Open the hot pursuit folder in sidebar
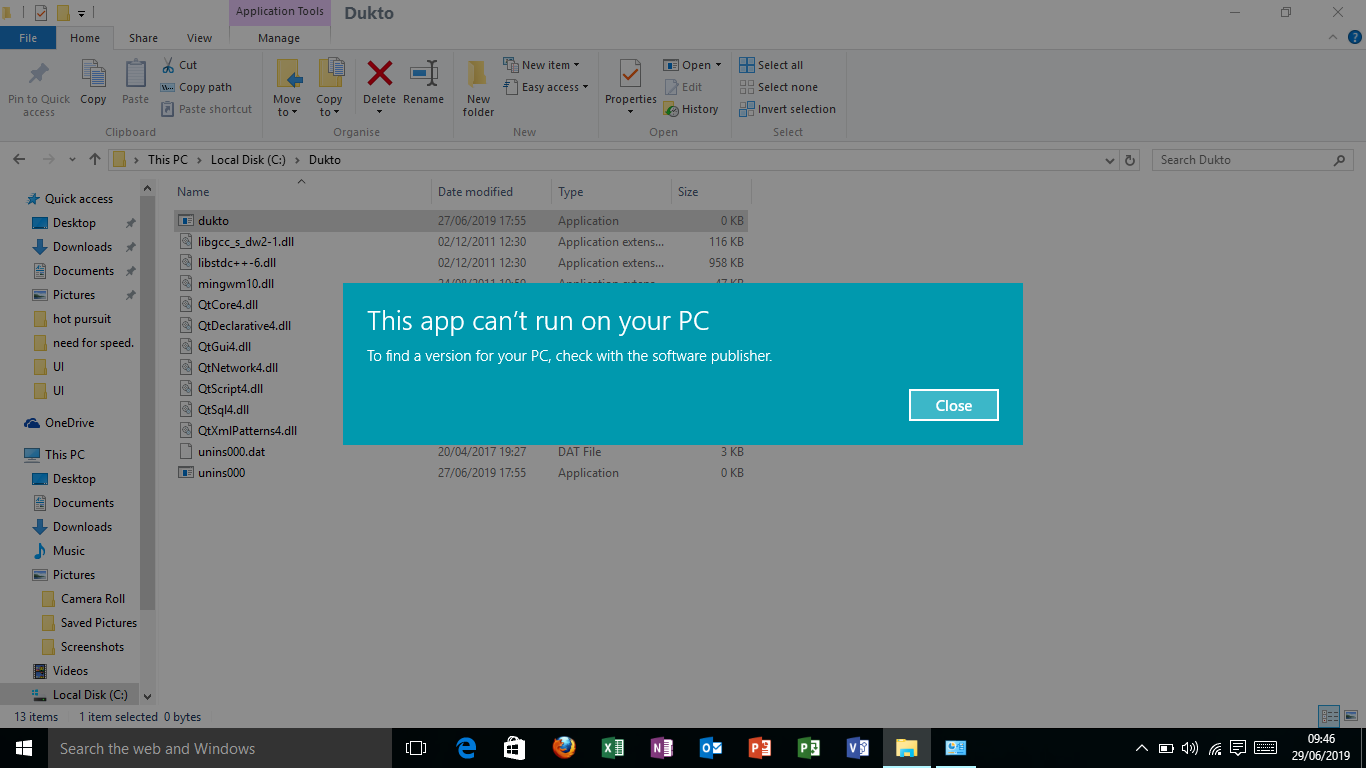This screenshot has width=1366, height=768. (x=82, y=319)
